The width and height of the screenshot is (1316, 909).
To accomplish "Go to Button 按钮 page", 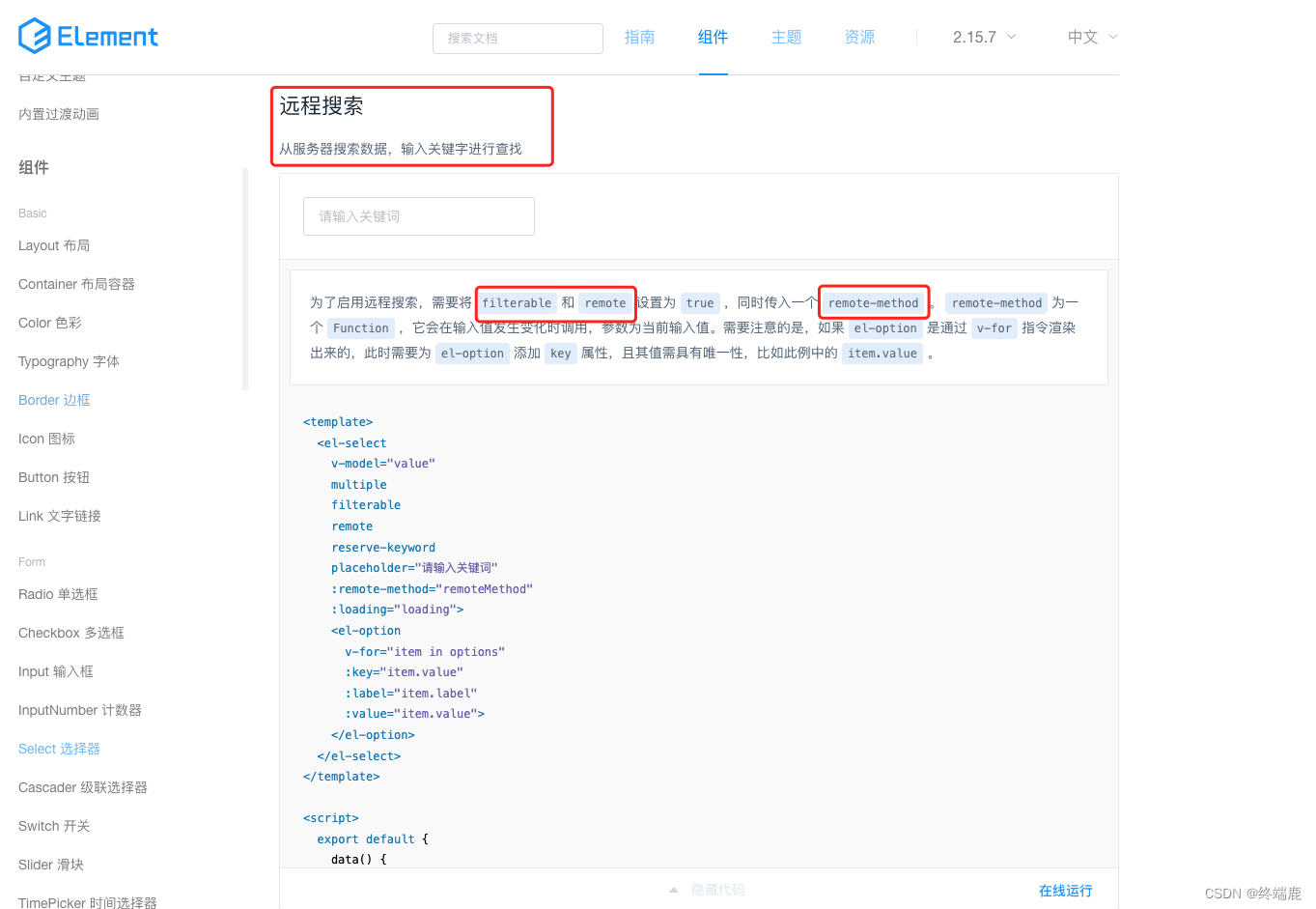I will coord(54,477).
